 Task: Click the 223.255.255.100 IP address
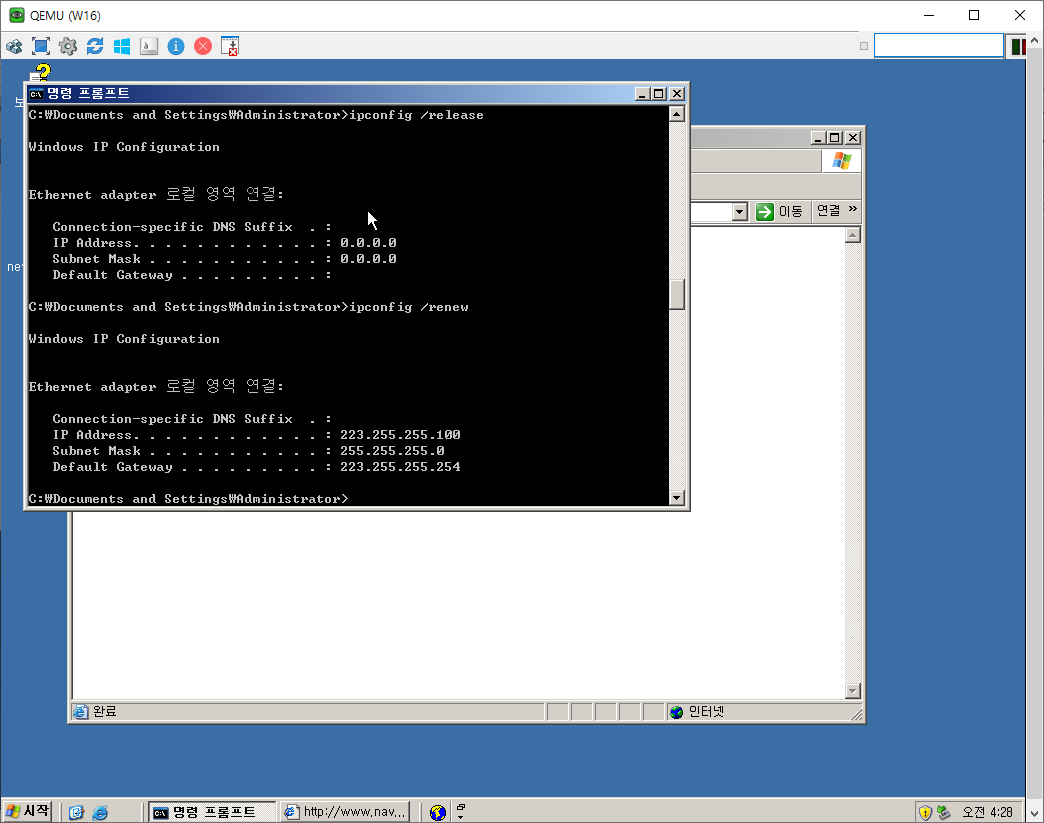click(400, 435)
